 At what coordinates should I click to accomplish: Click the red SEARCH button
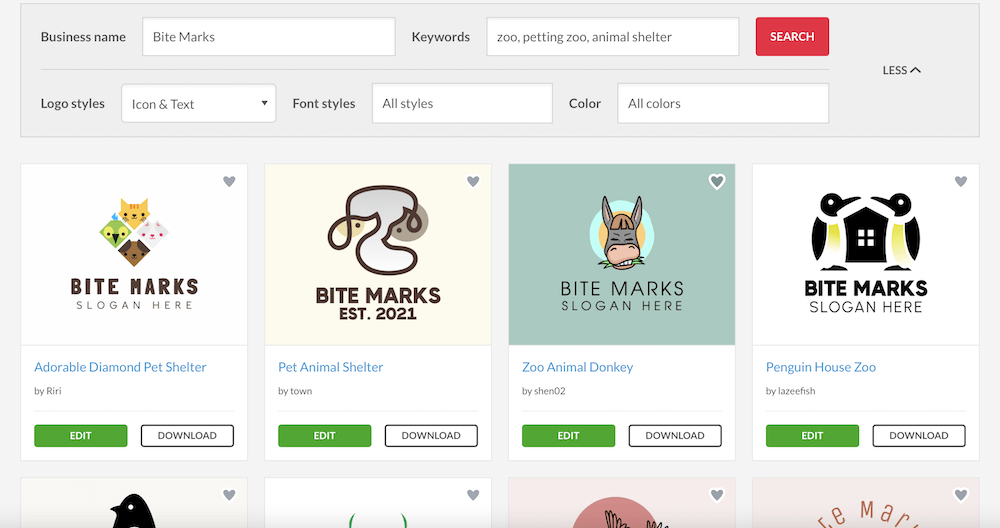click(x=792, y=36)
